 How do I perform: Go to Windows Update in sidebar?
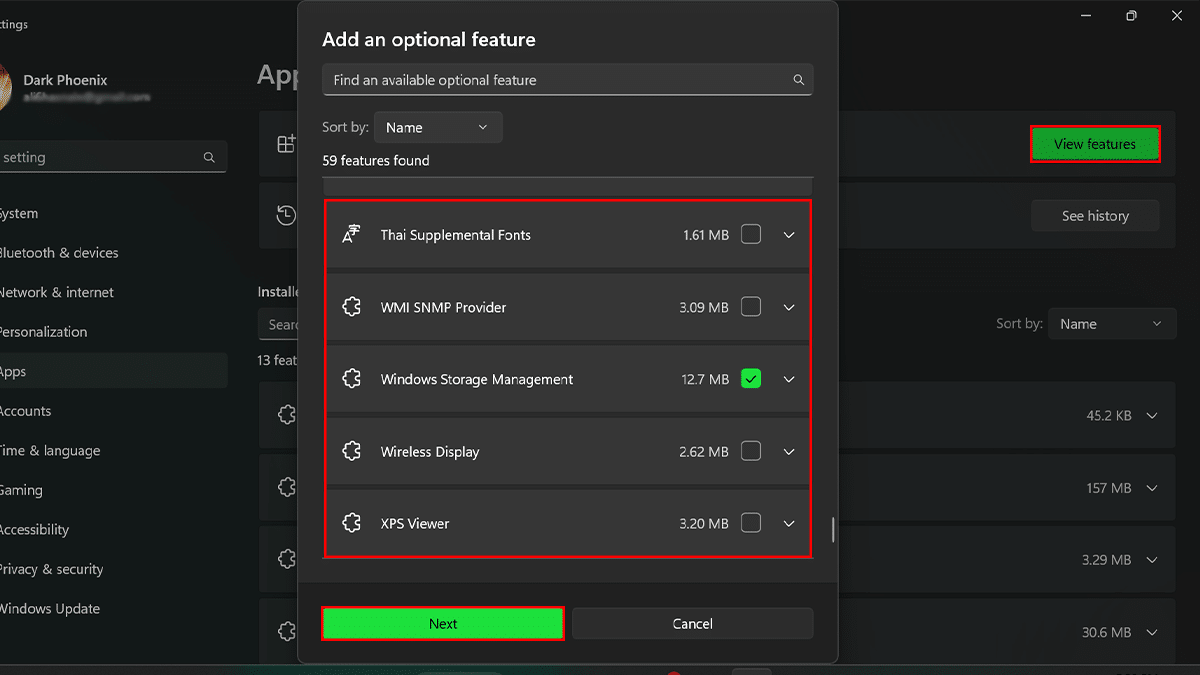tap(50, 609)
